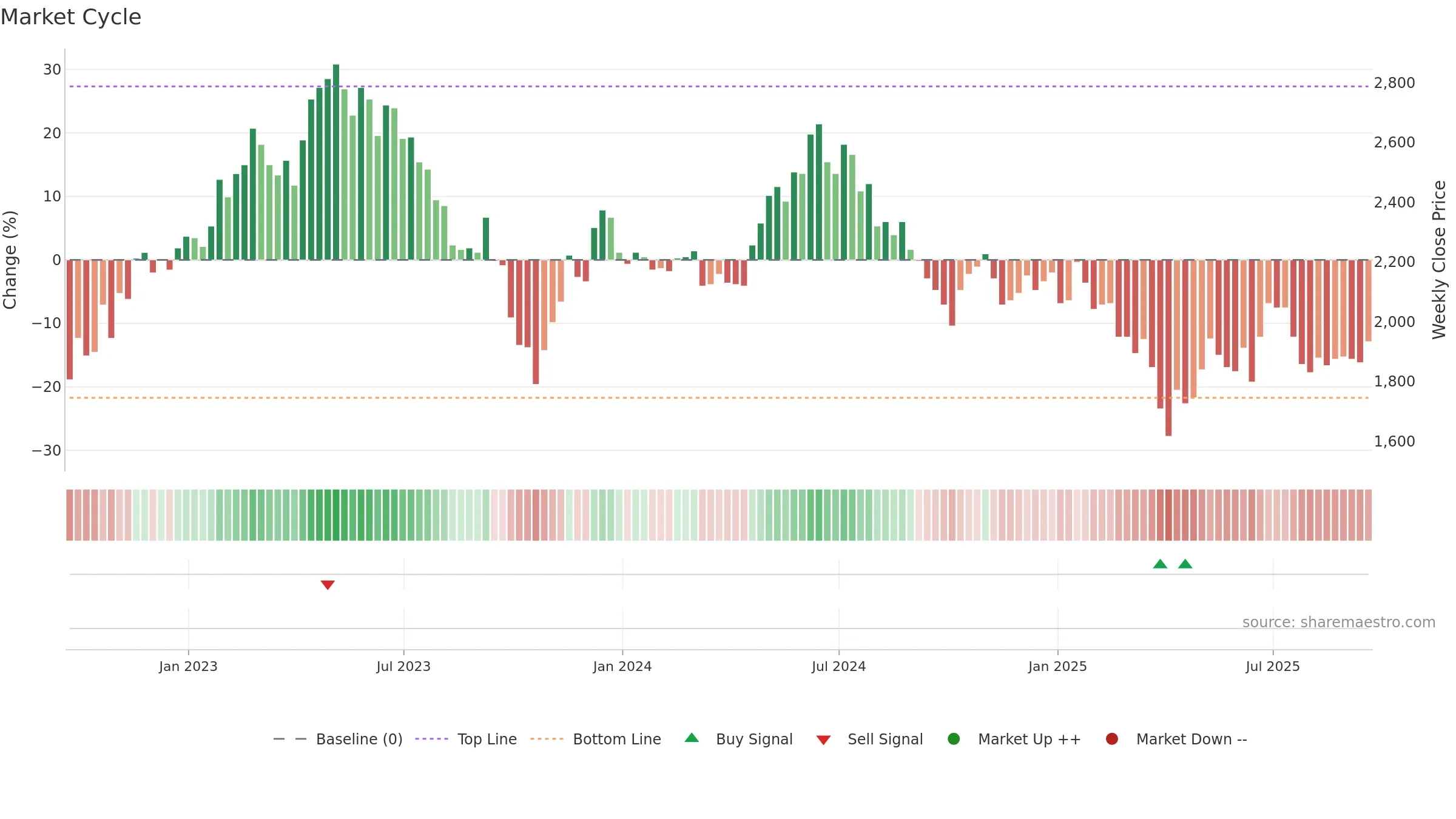Viewport: 1456px width, 819px height.
Task: Click the −30 percent axis label
Action: click(47, 450)
